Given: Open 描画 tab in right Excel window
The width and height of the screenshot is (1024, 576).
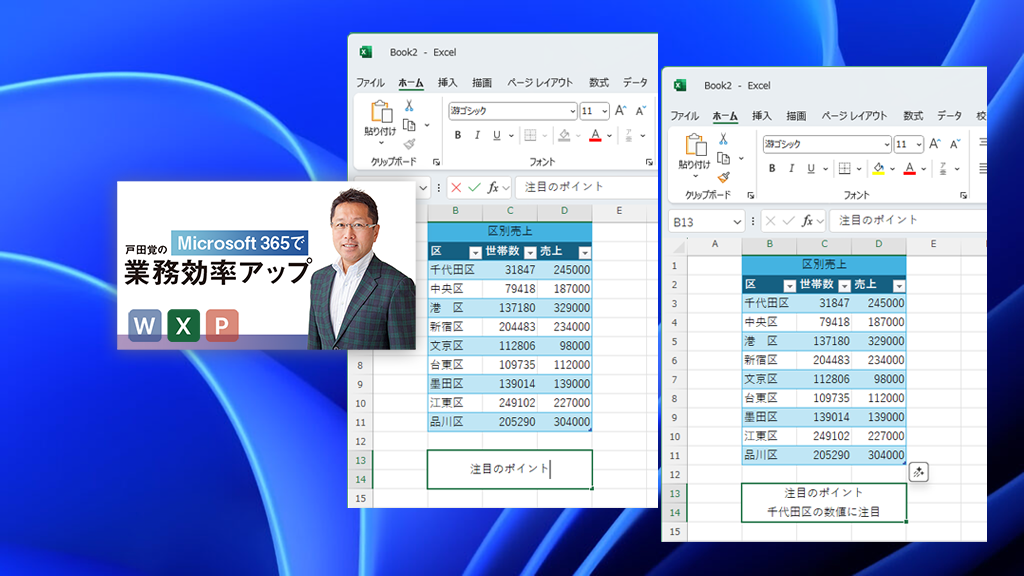Looking at the screenshot, I should click(x=796, y=116).
